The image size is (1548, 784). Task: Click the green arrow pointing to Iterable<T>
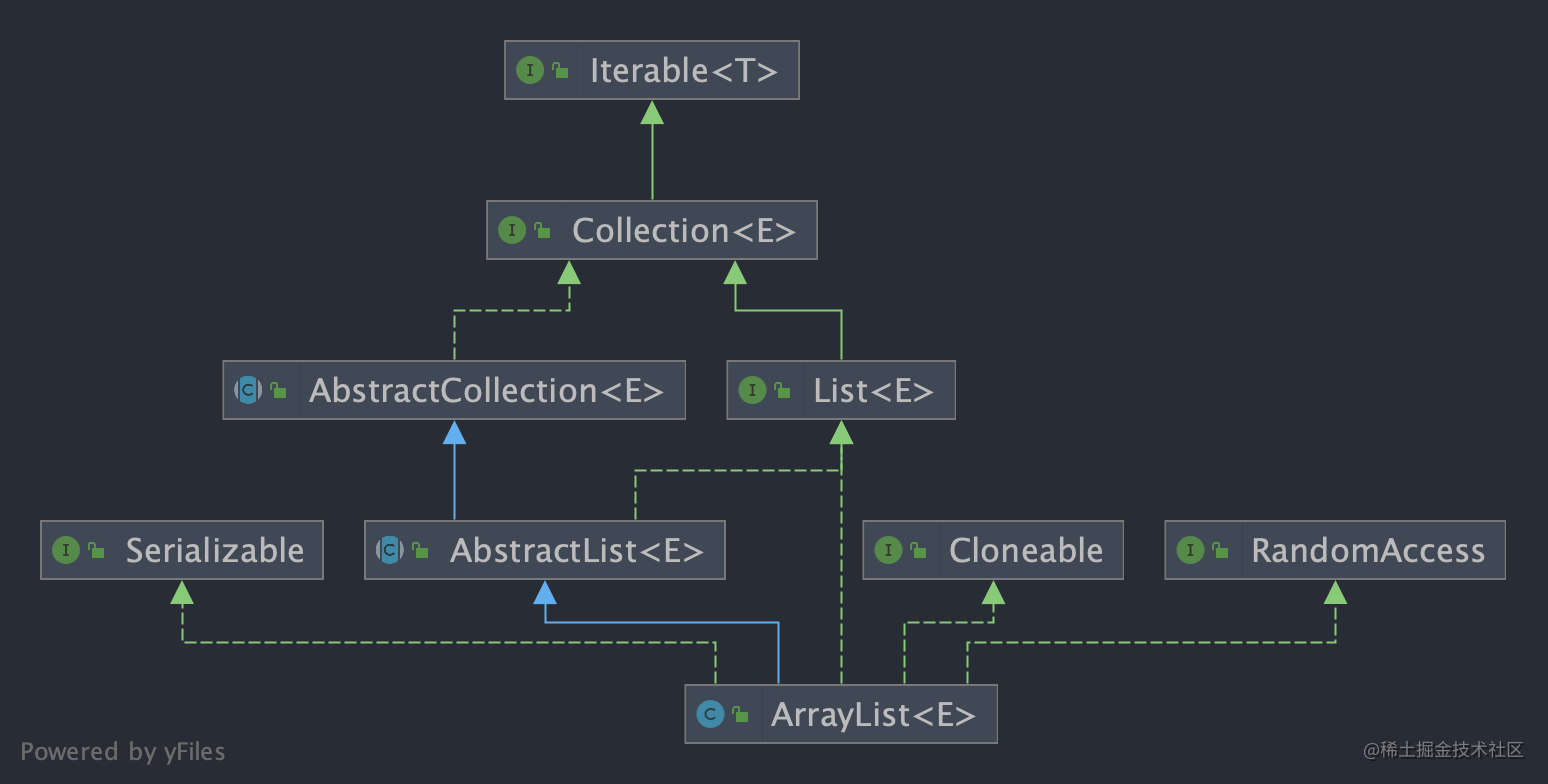652,113
